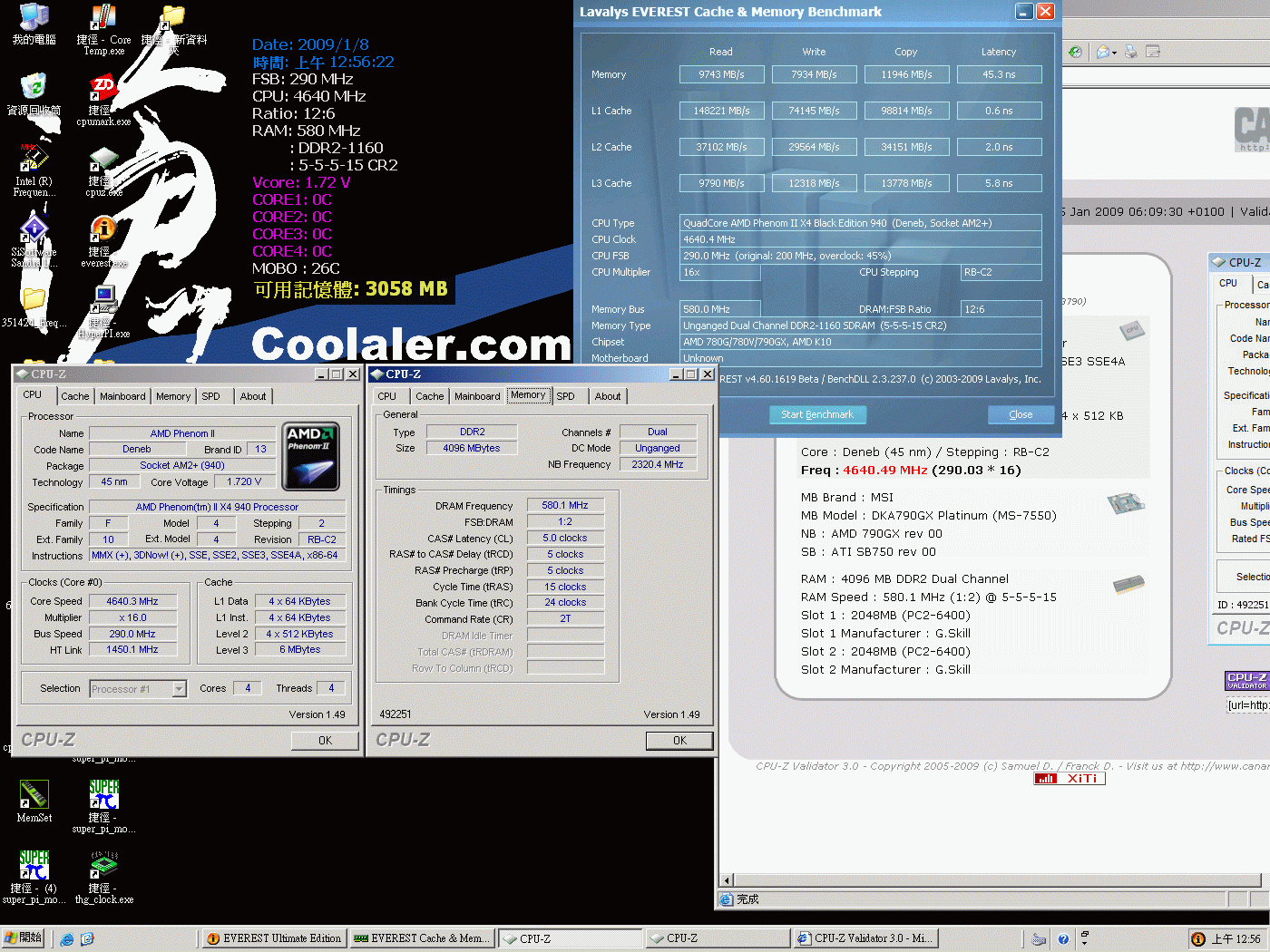Select the 351424_Freq folder on the desktop

tap(34, 308)
